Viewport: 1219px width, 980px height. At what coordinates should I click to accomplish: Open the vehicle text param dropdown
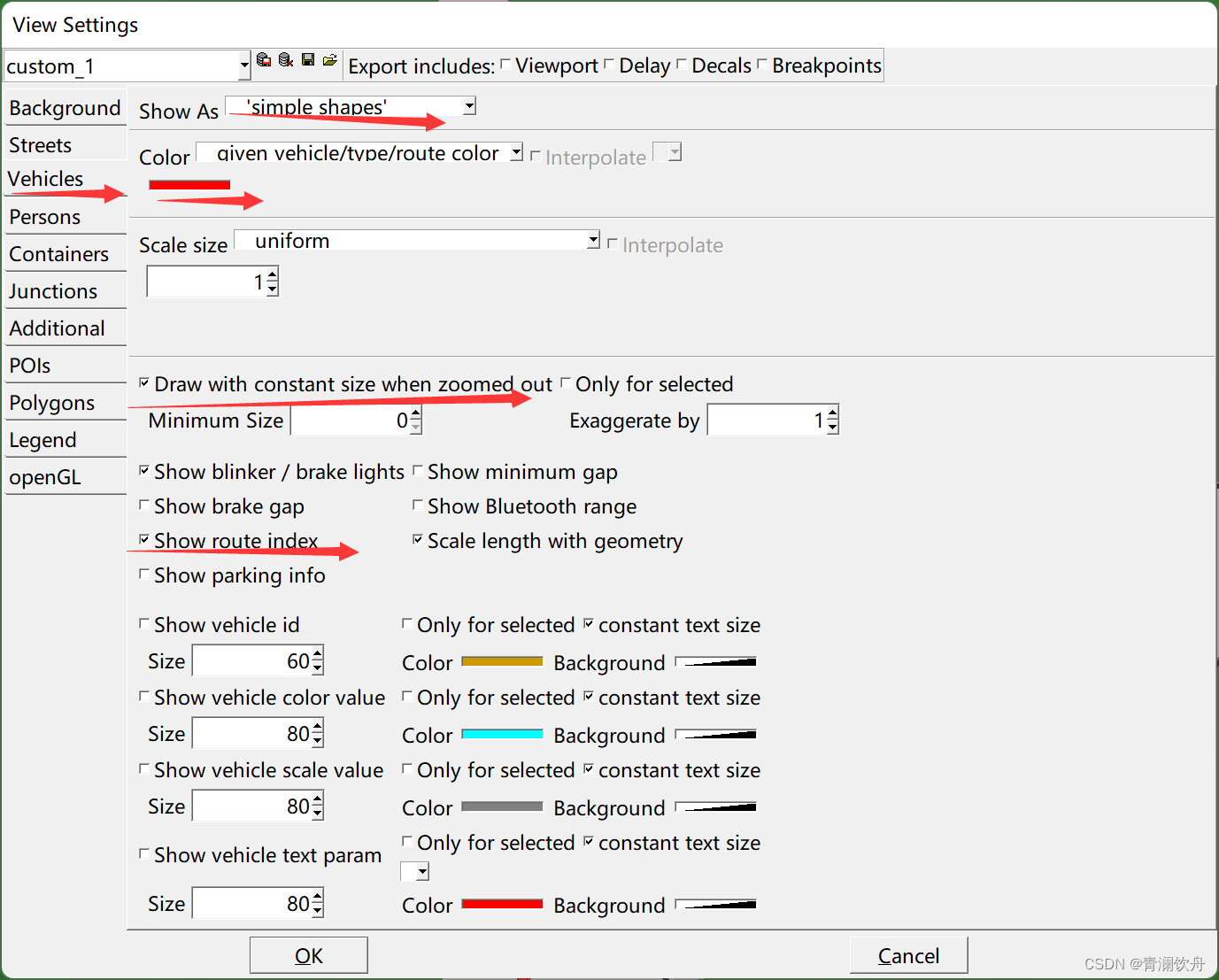pos(415,872)
